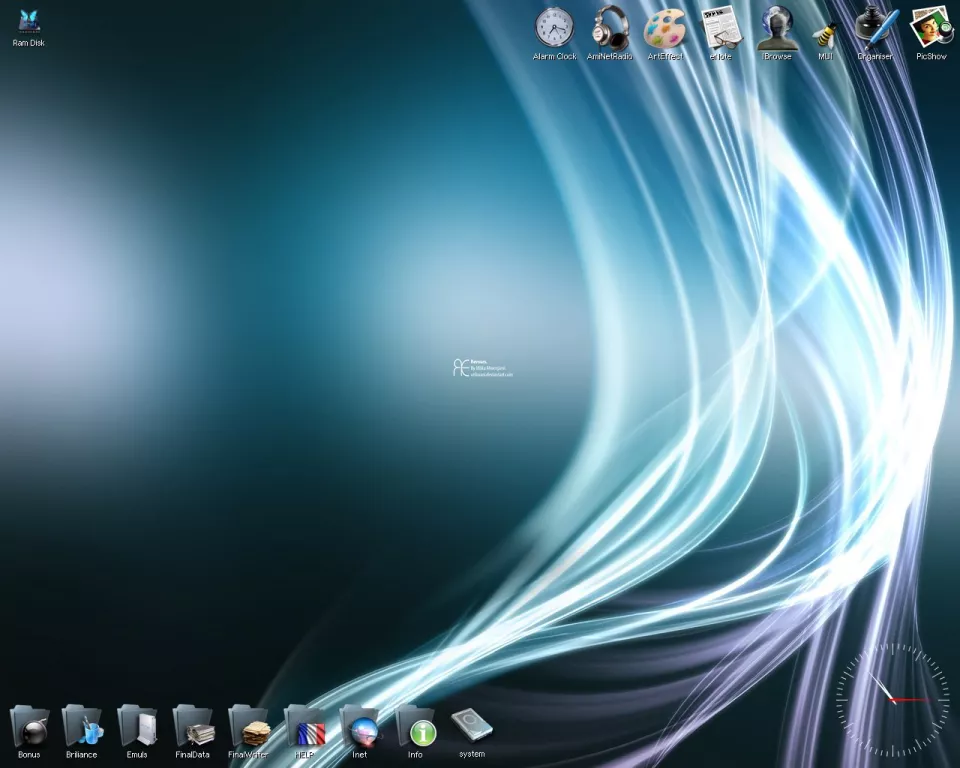Image resolution: width=960 pixels, height=768 pixels.
Task: Open the eNote newspaper icon
Action: [720, 27]
